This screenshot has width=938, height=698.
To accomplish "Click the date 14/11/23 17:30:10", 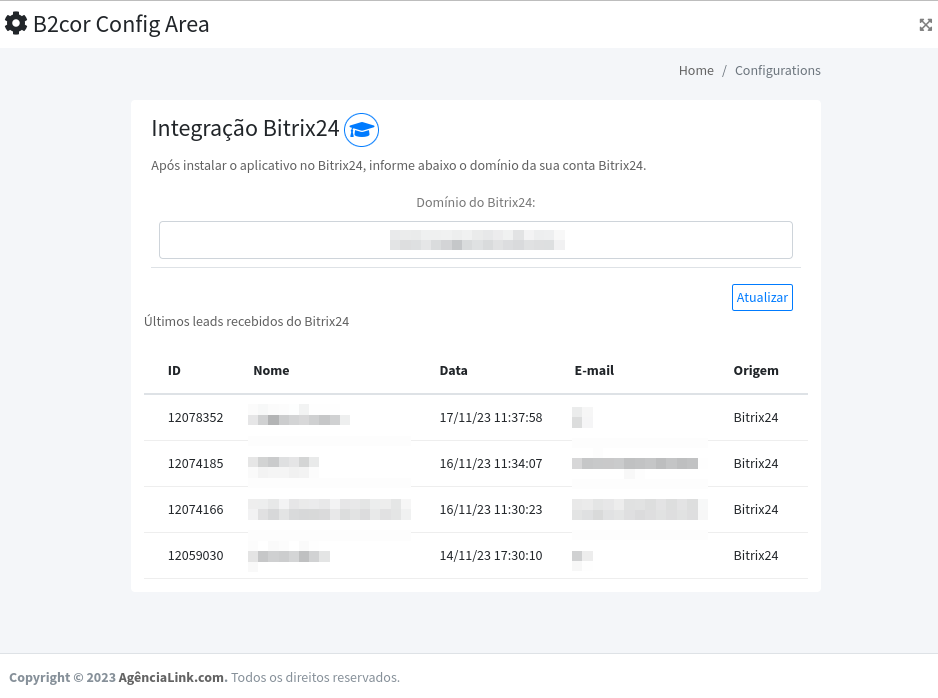I will (x=490, y=555).
